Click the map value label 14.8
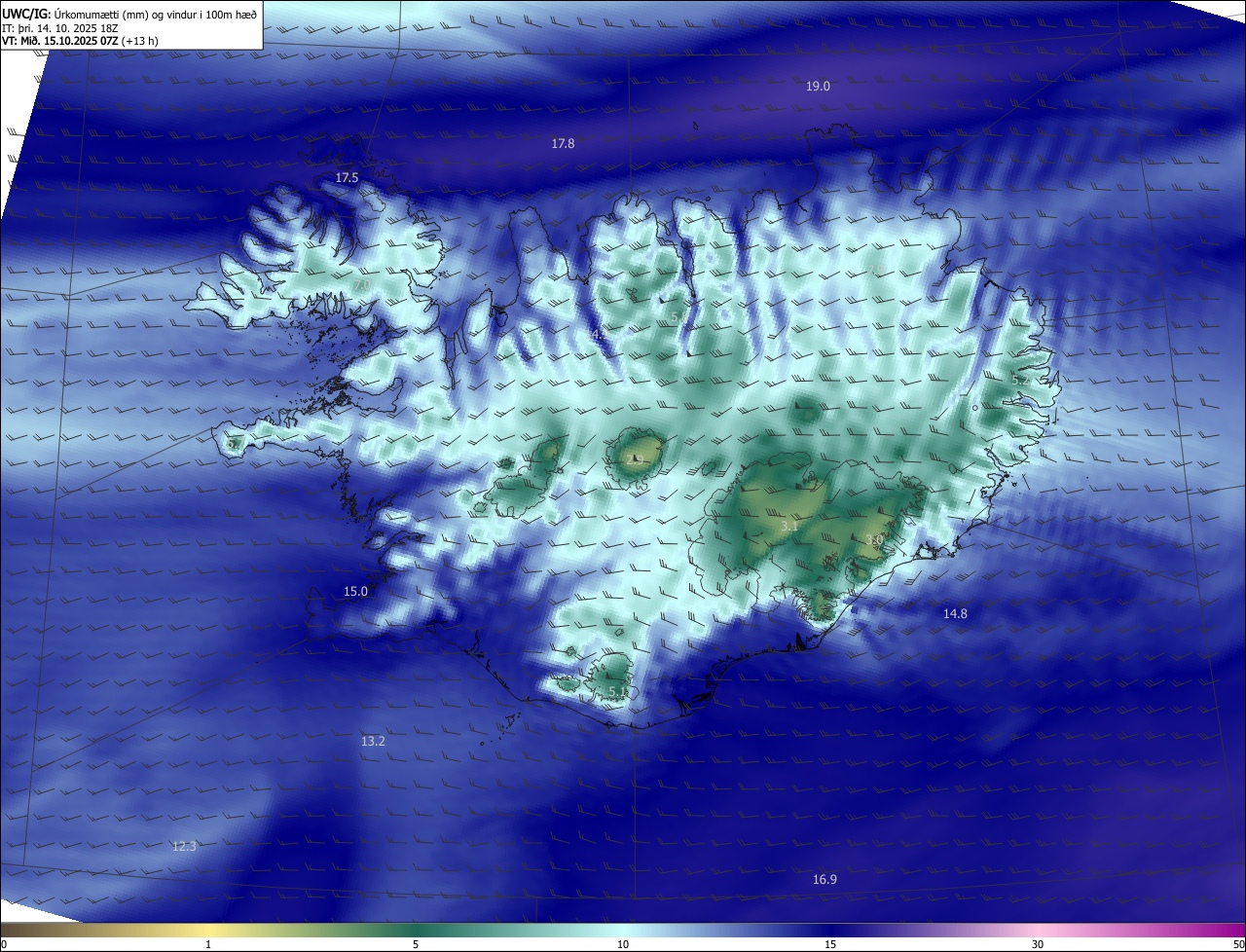Screen dimensions: 1246x952 (x=955, y=614)
